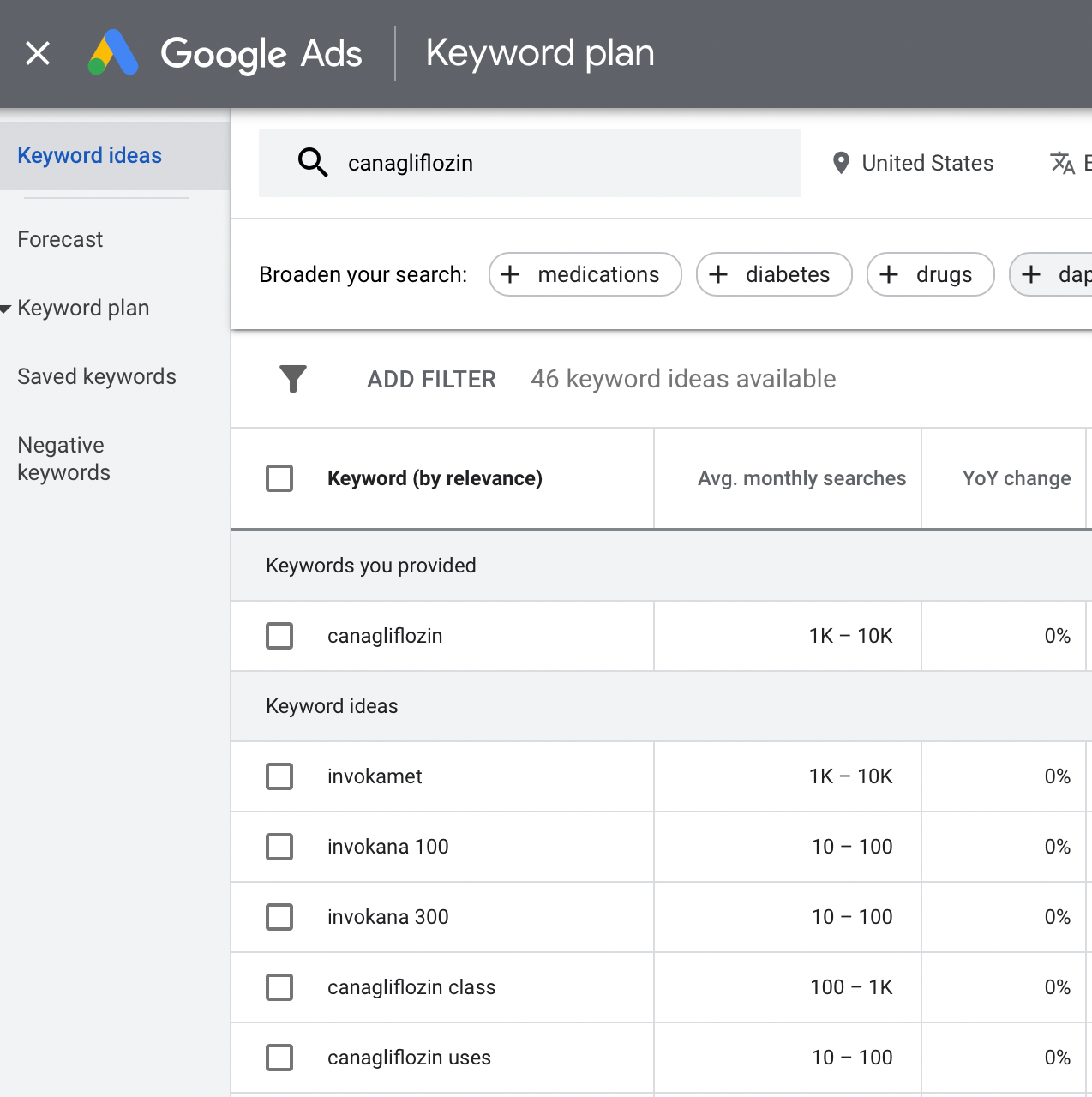
Task: Click United States location setting
Action: [913, 163]
